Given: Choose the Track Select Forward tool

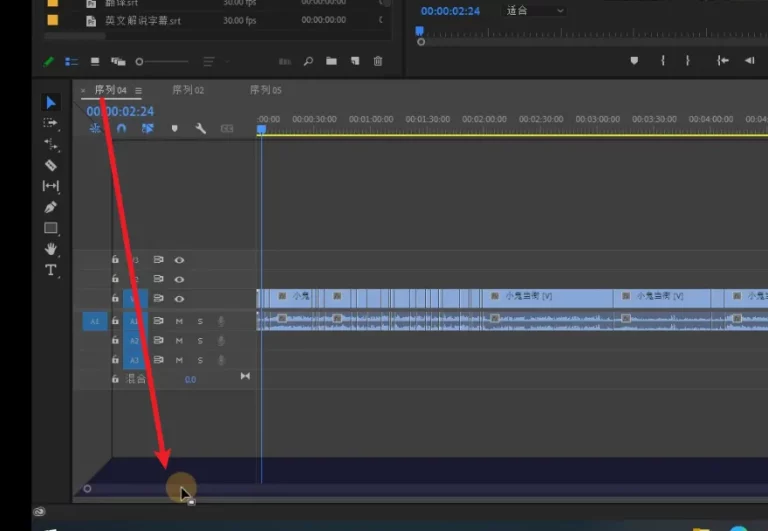Looking at the screenshot, I should pyautogui.click(x=51, y=123).
